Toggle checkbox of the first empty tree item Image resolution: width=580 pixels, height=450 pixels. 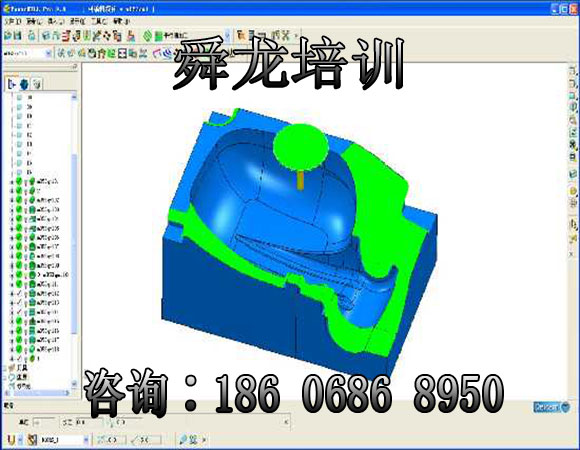[20, 97]
